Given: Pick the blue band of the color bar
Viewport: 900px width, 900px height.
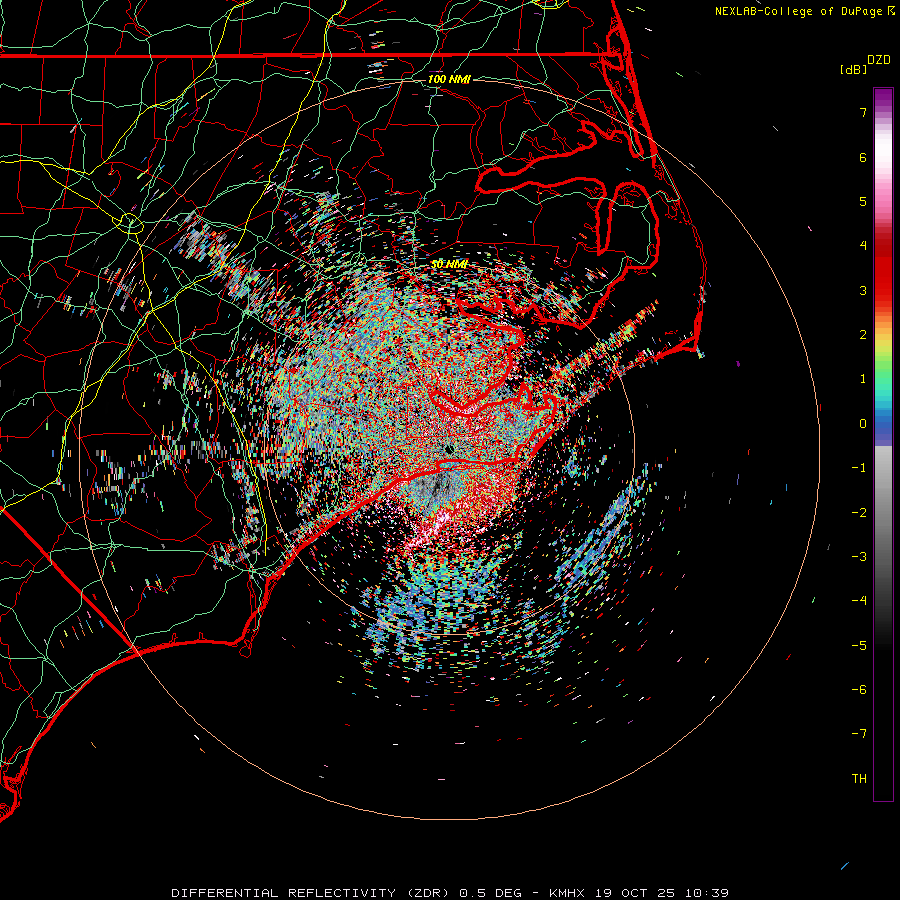Looking at the screenshot, I should 883,428.
